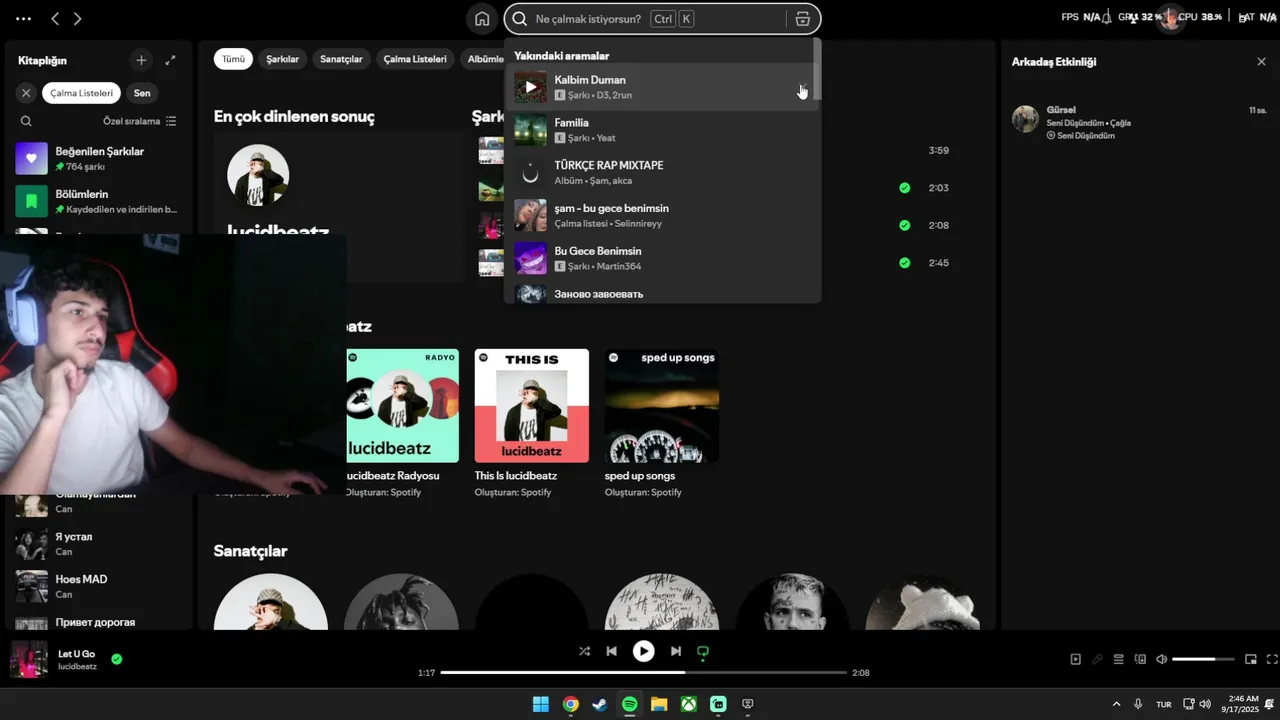This screenshot has height=720, width=1280.
Task: Close the Arkadaş Etkinliği panel
Action: (1261, 62)
